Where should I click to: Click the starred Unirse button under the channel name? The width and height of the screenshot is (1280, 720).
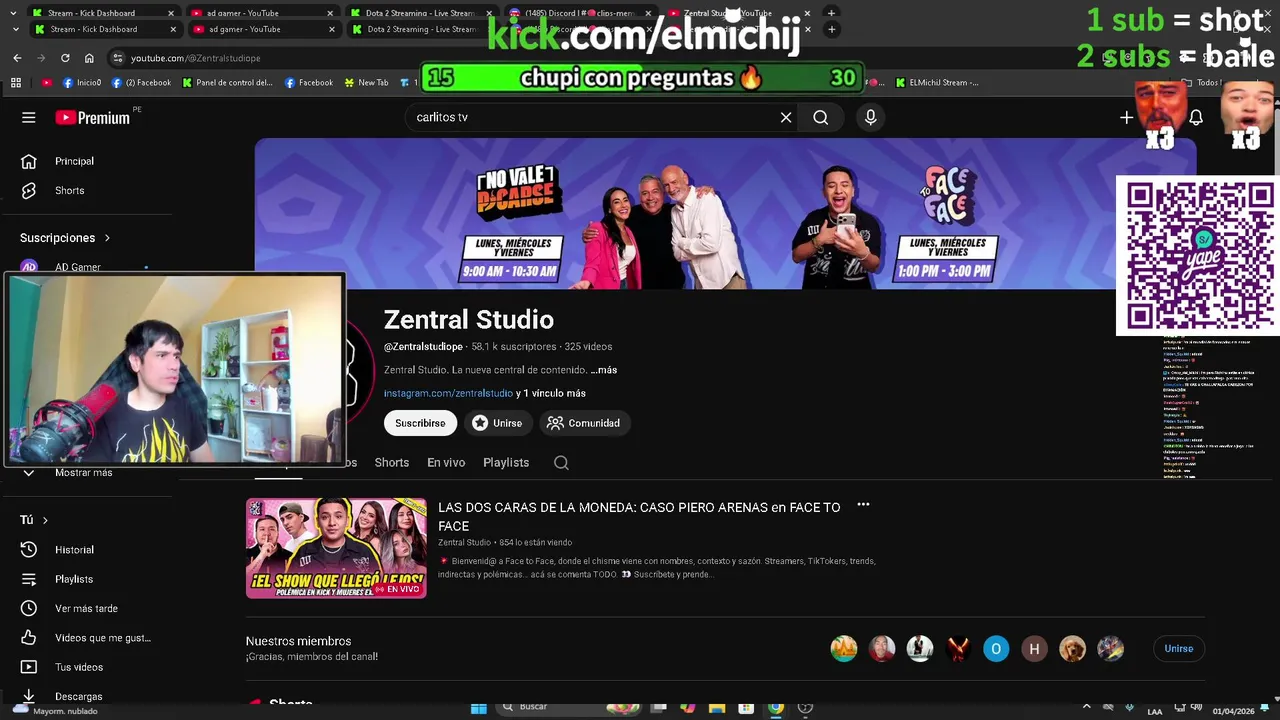pyautogui.click(x=497, y=423)
